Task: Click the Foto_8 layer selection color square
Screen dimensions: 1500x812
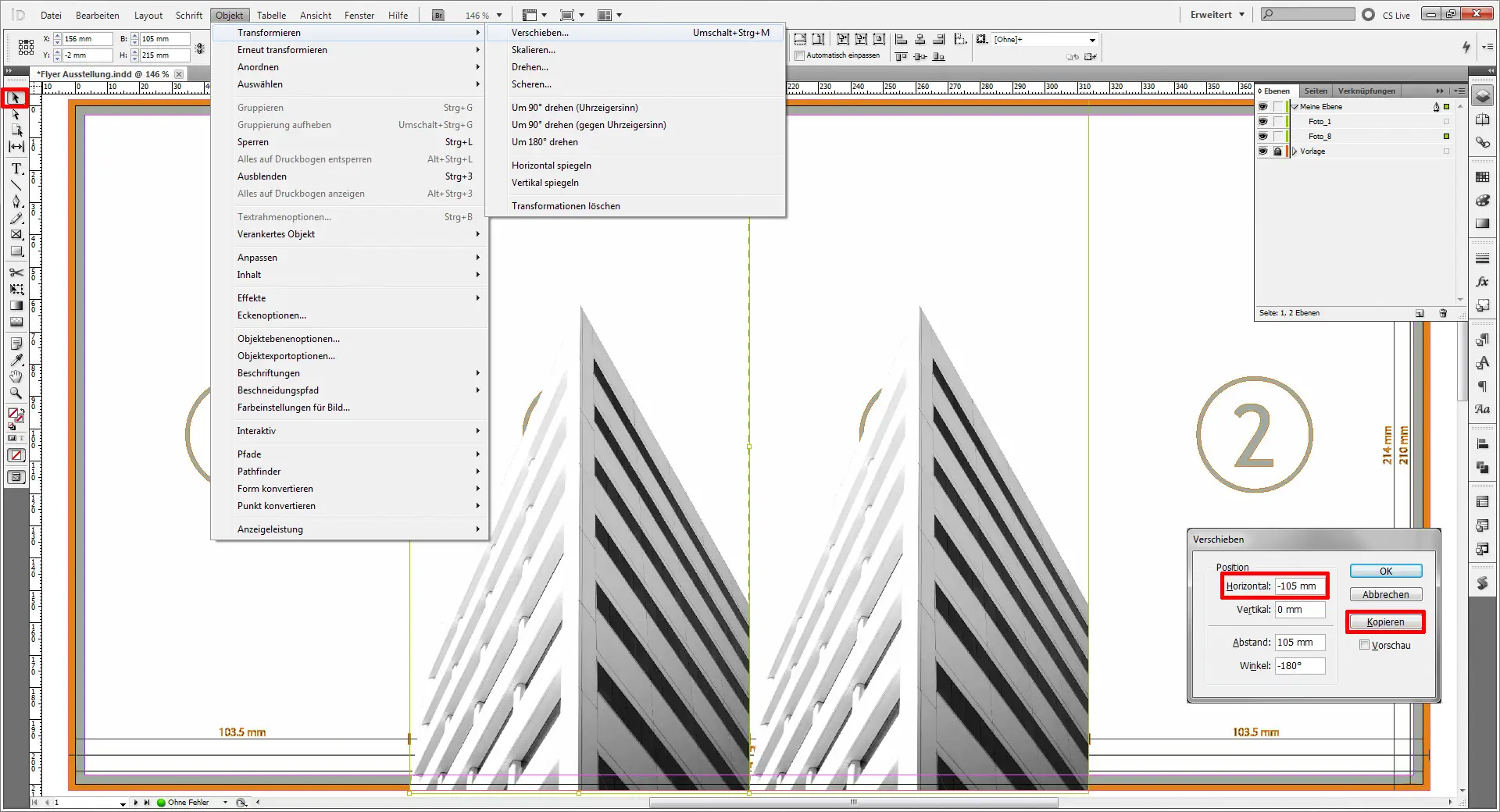Action: pyautogui.click(x=1446, y=137)
